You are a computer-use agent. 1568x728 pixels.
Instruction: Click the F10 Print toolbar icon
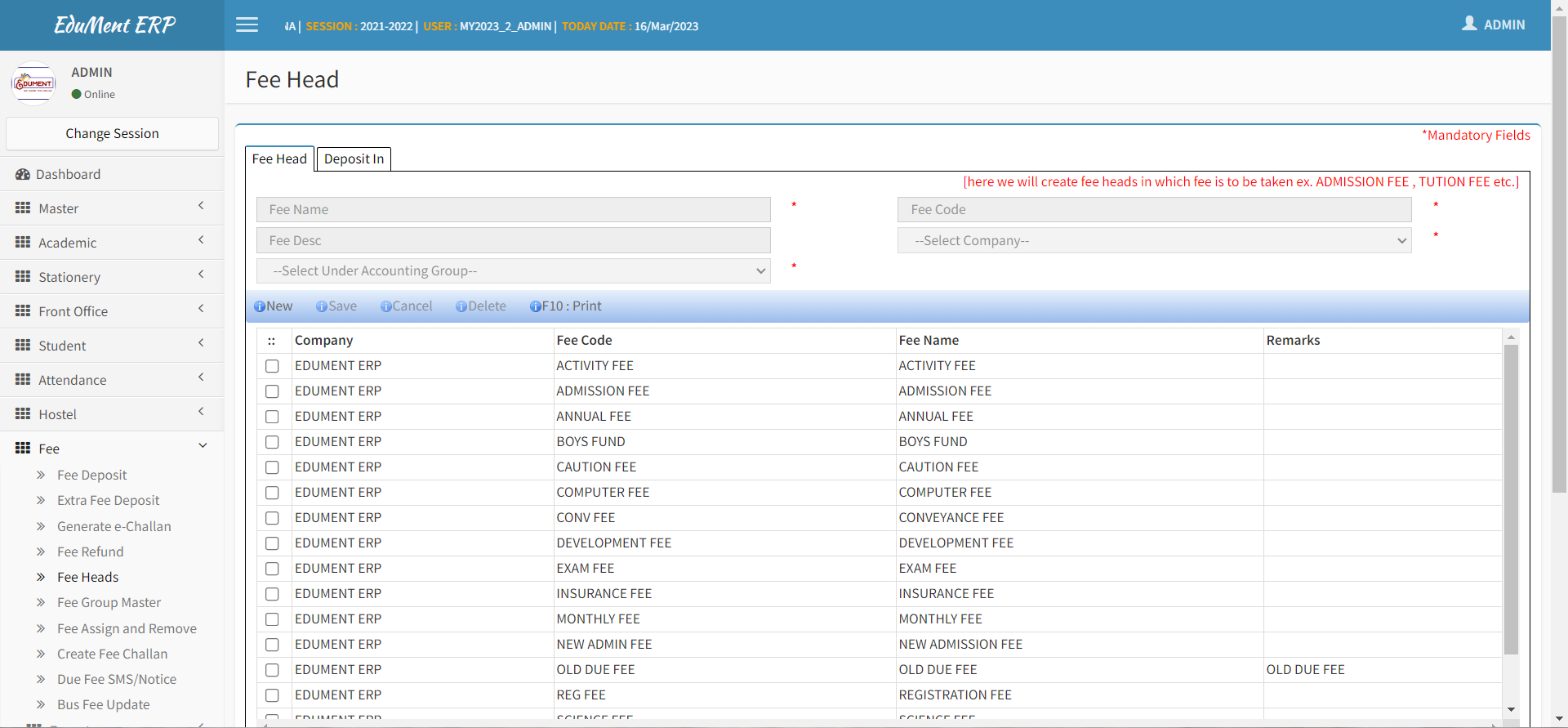click(x=536, y=306)
